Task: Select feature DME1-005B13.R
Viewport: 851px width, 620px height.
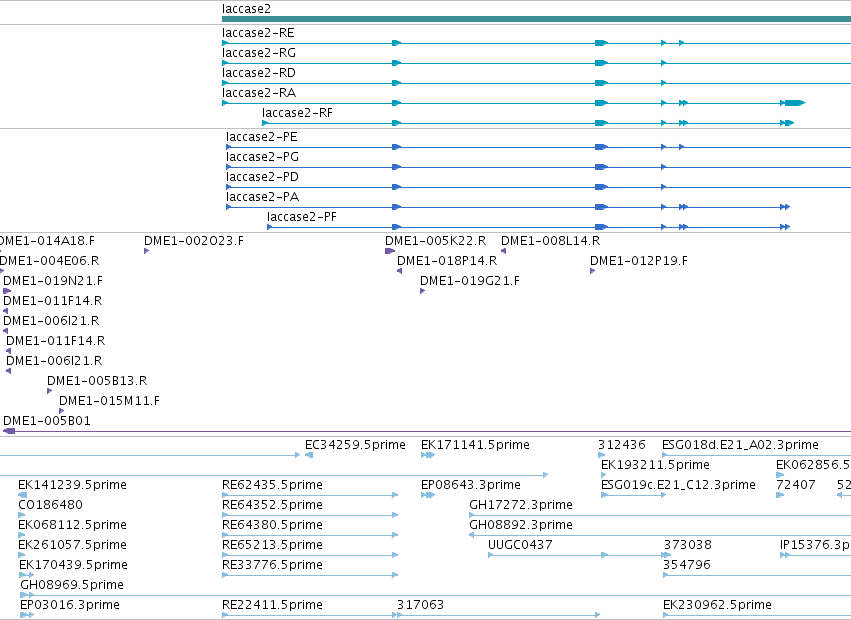Action: (x=97, y=381)
